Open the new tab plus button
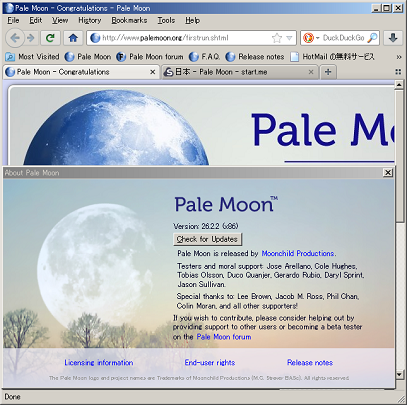407x405 pixels. point(328,72)
